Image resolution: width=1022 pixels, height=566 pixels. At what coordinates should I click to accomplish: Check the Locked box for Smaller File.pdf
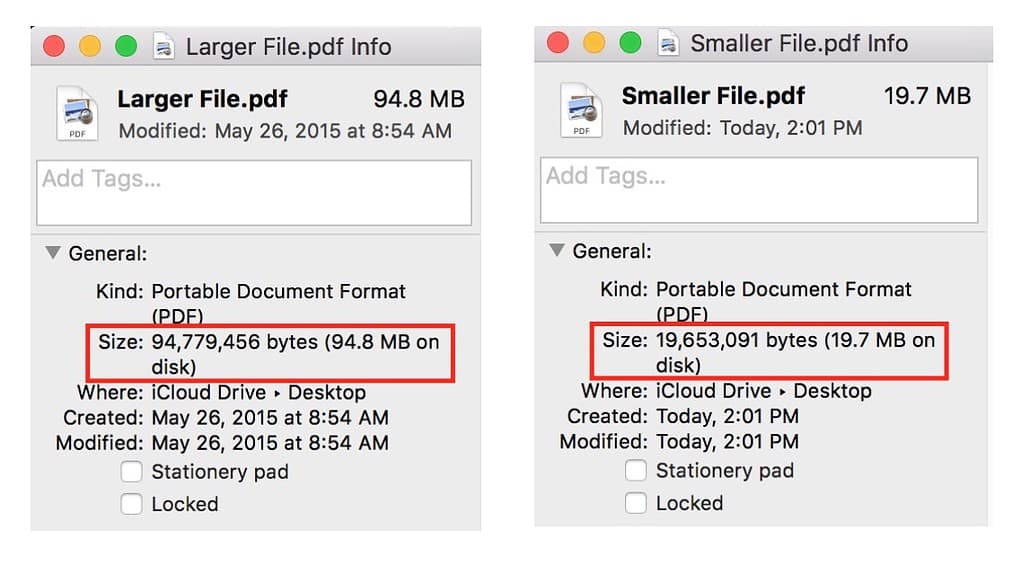point(635,502)
